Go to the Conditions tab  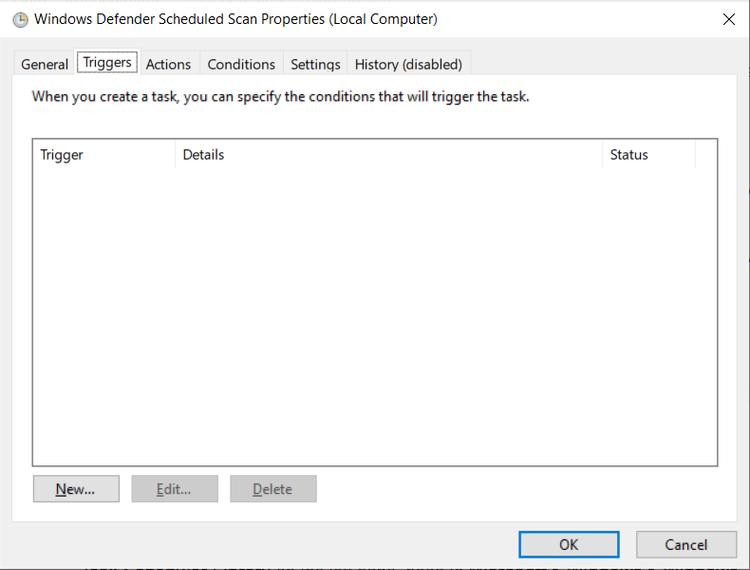click(x=241, y=64)
